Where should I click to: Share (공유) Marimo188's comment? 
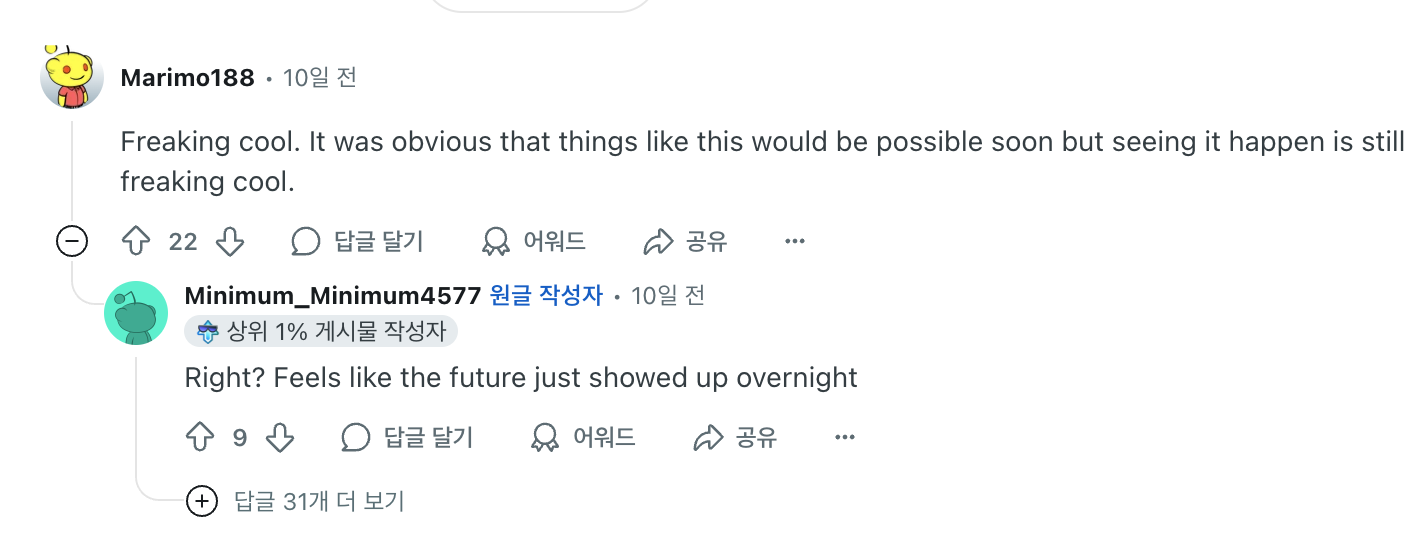(686, 241)
